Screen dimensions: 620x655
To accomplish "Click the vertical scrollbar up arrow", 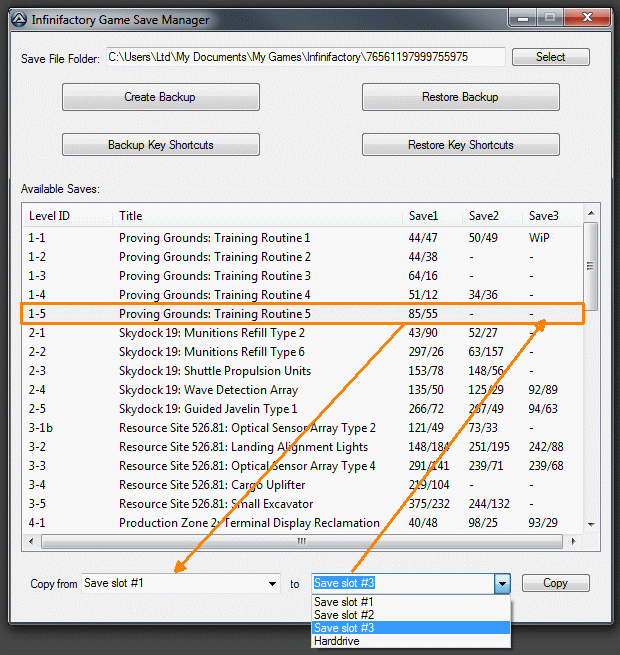I will click(x=591, y=213).
